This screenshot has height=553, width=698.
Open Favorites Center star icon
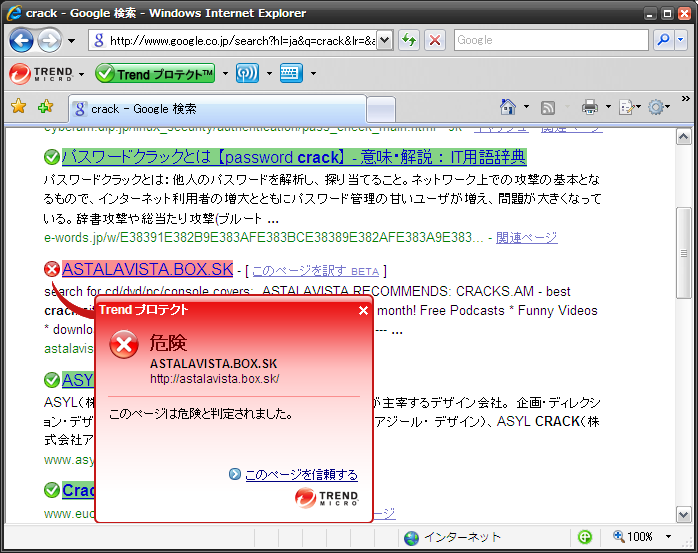point(19,106)
